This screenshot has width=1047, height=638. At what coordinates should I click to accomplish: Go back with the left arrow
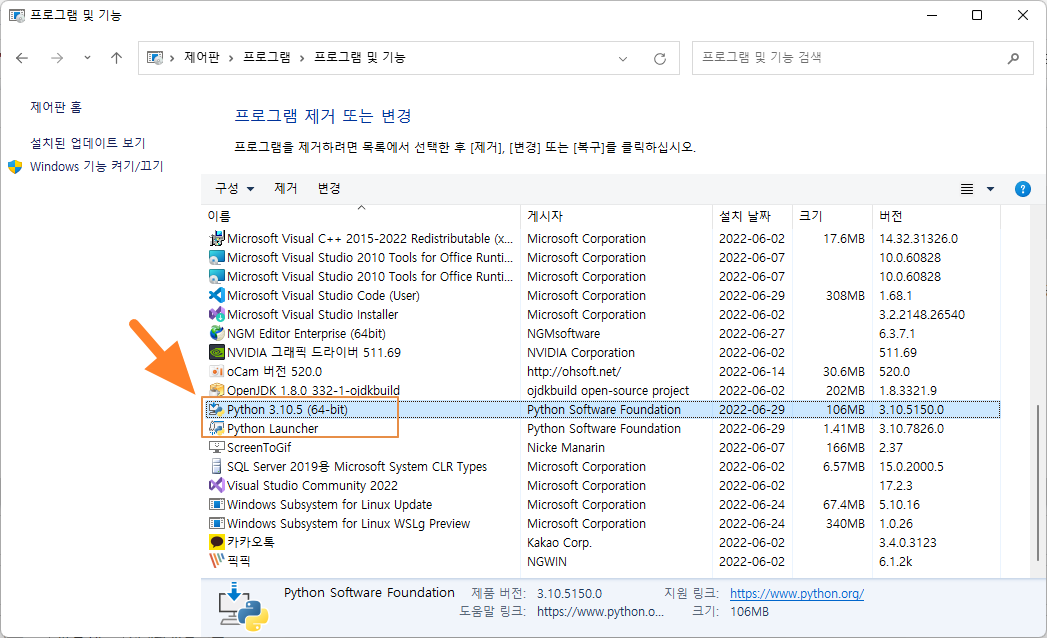point(22,58)
